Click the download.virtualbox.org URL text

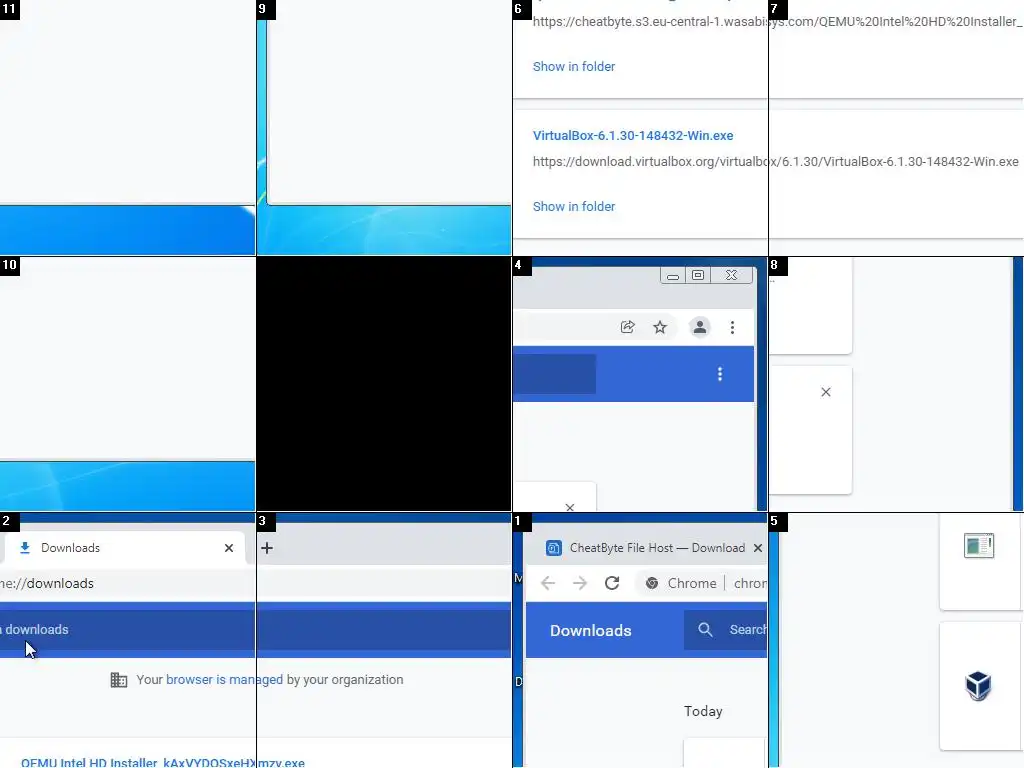click(x=775, y=161)
